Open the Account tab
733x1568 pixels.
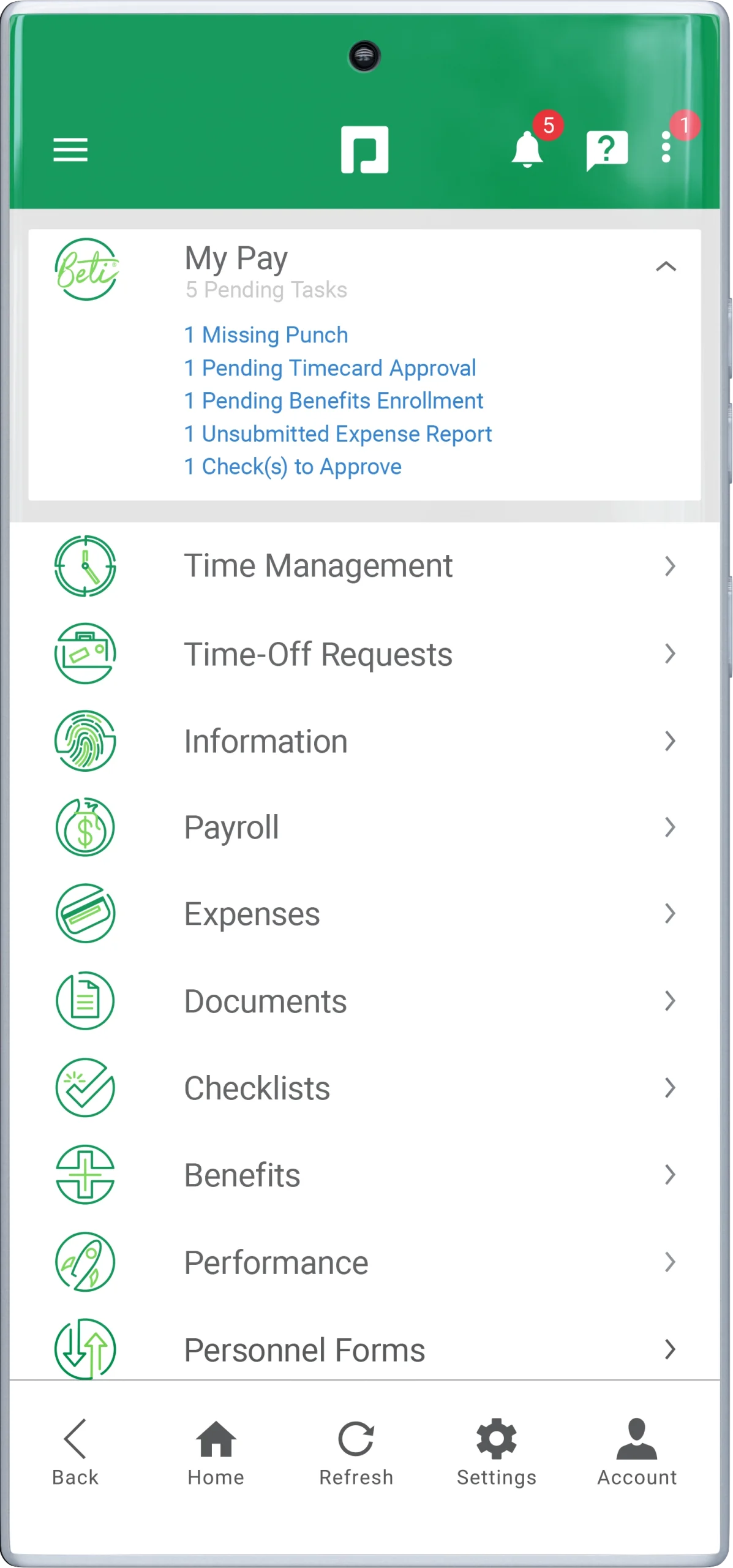(x=637, y=1453)
